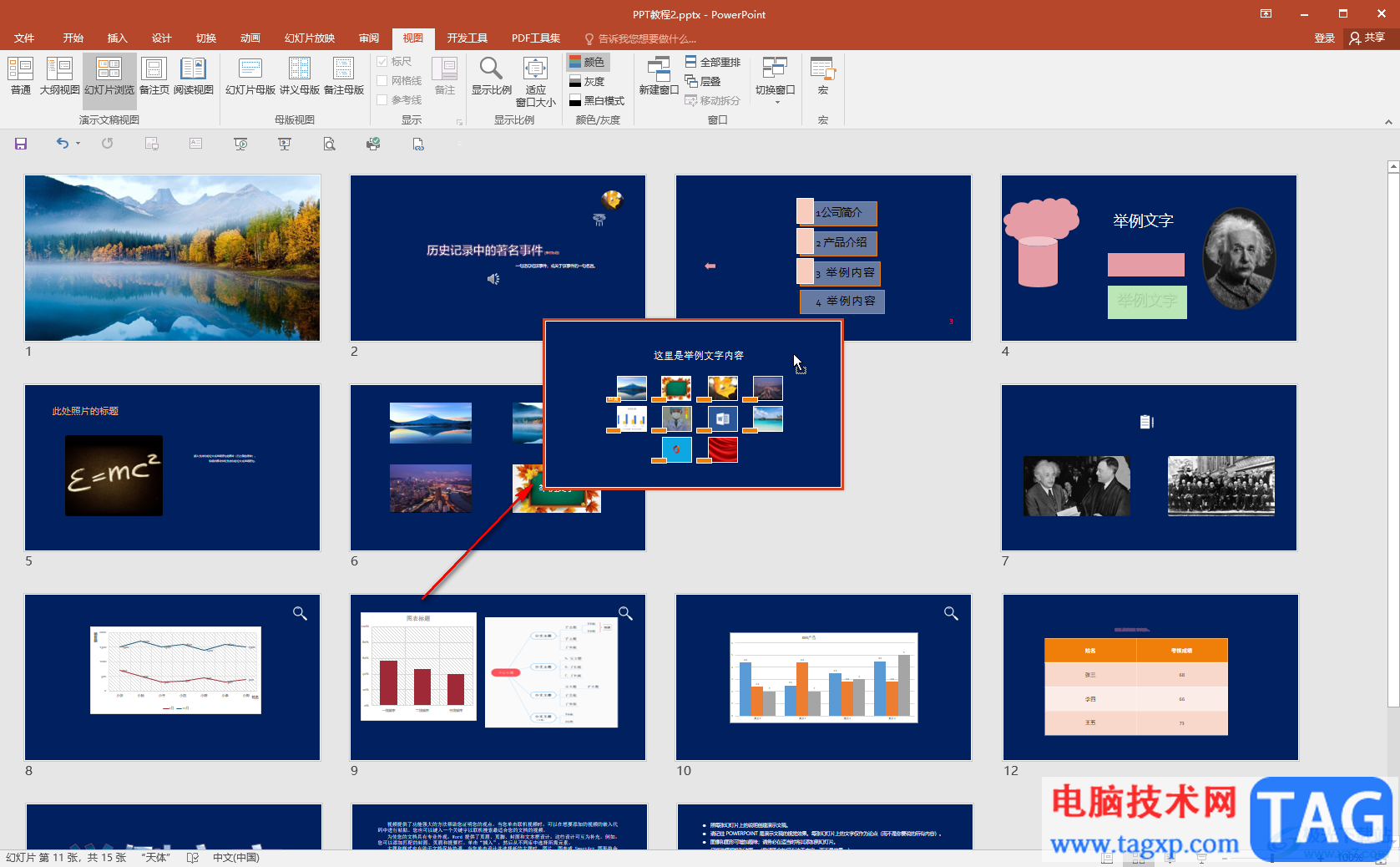Open Slide Master (幻灯片母版)
This screenshot has height=867, width=1400.
pos(250,76)
